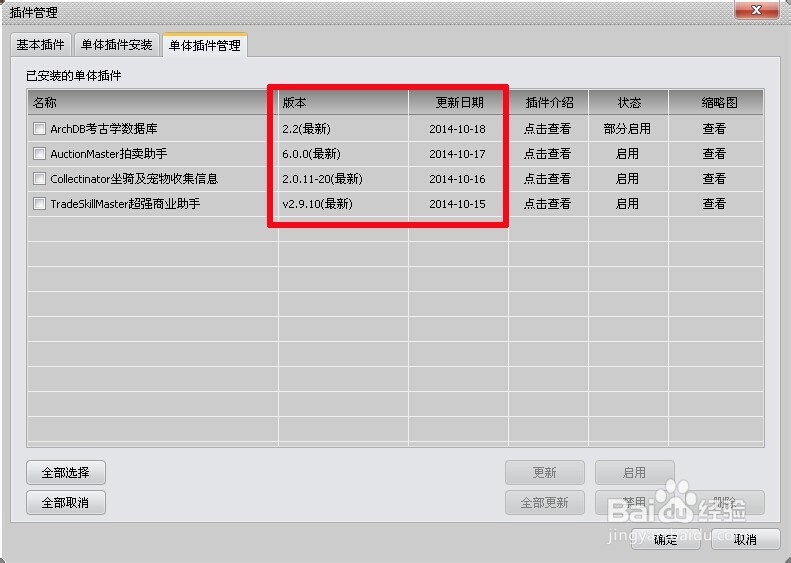Image resolution: width=791 pixels, height=563 pixels.
Task: Click the 缩略图 column header
Action: click(716, 102)
